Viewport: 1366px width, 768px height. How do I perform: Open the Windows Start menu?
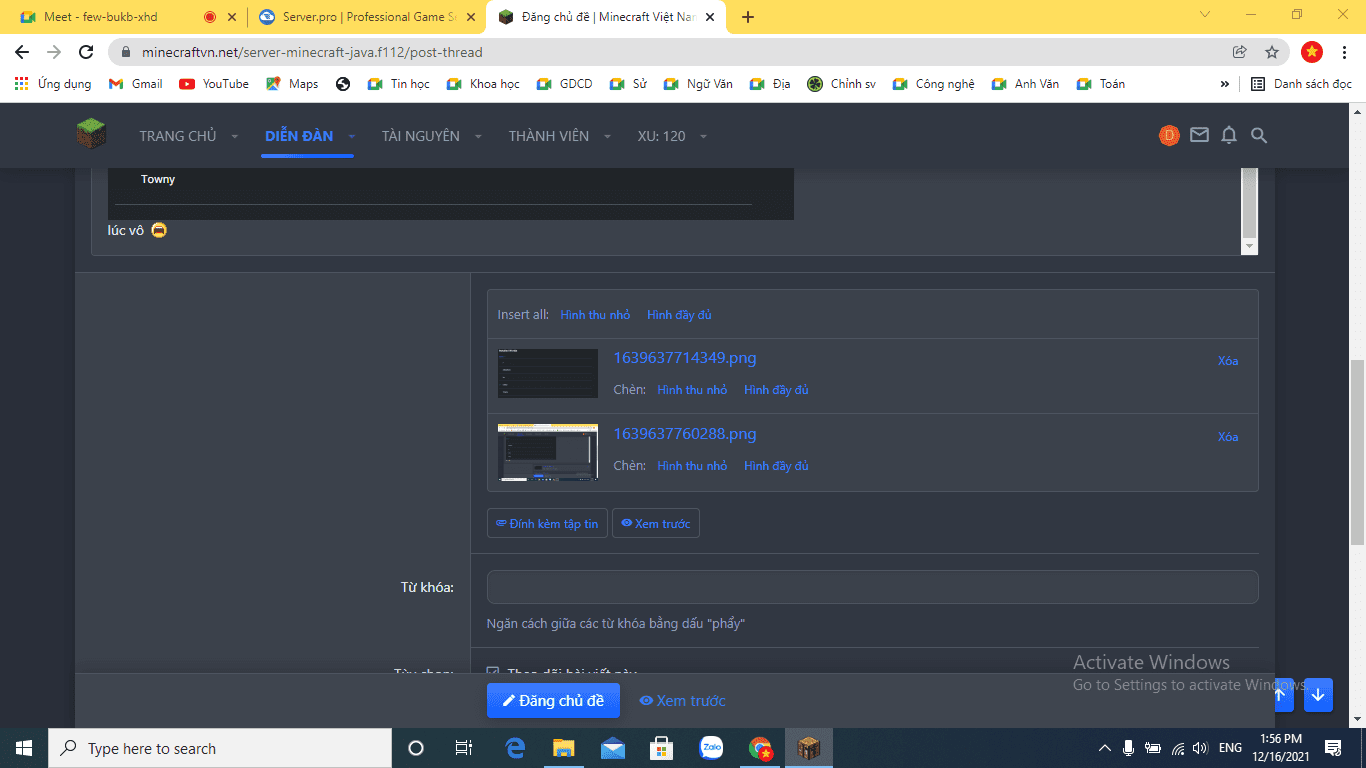pos(24,748)
